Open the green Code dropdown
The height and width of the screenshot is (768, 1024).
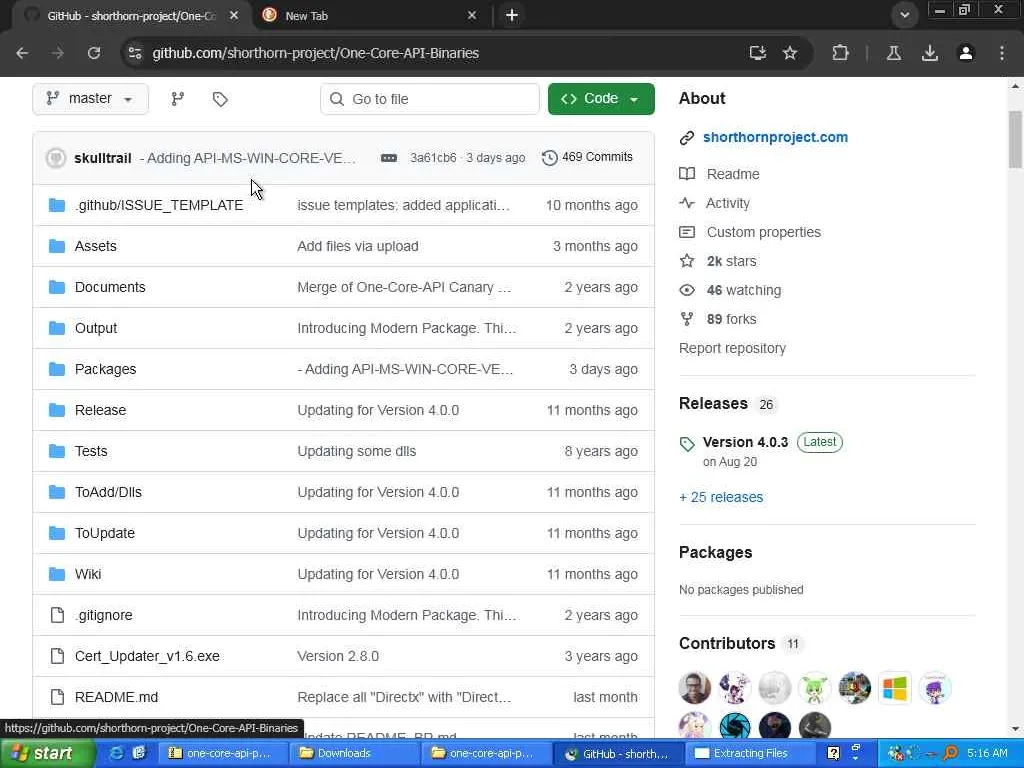point(601,99)
